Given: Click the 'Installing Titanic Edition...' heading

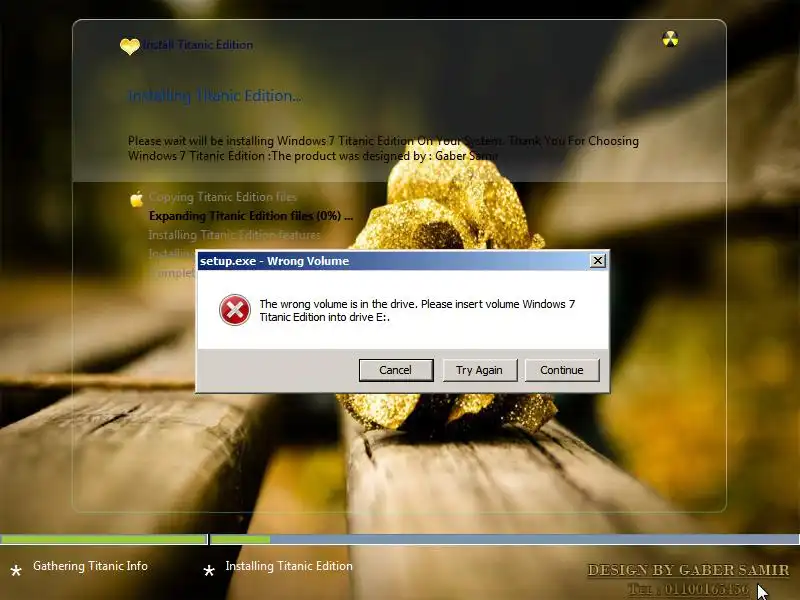Looking at the screenshot, I should 214,96.
